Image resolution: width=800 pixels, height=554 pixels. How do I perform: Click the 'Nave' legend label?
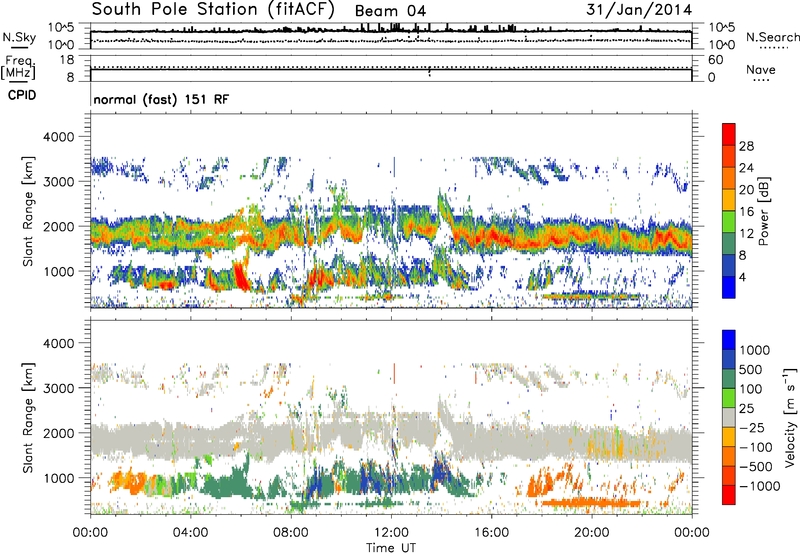(x=761, y=69)
